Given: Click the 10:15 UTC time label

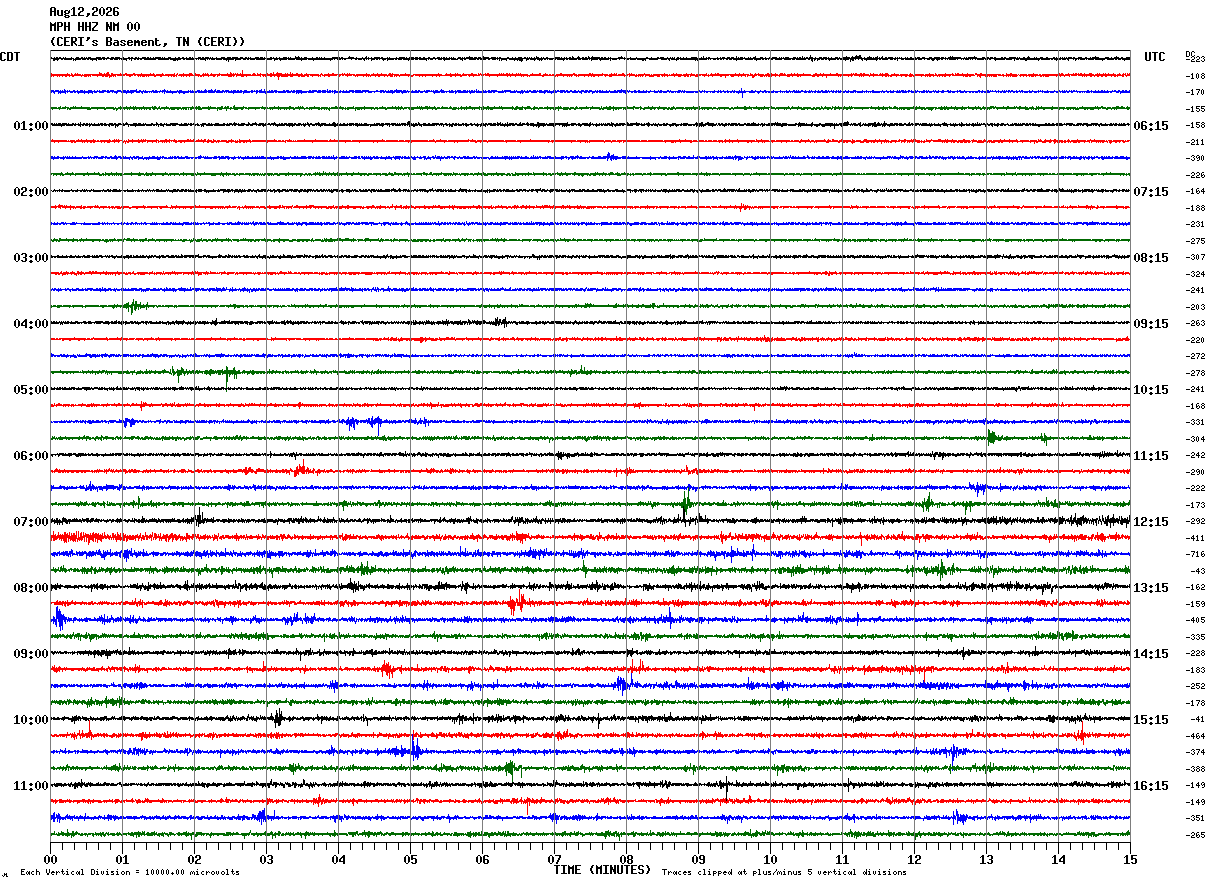Looking at the screenshot, I should [1151, 390].
